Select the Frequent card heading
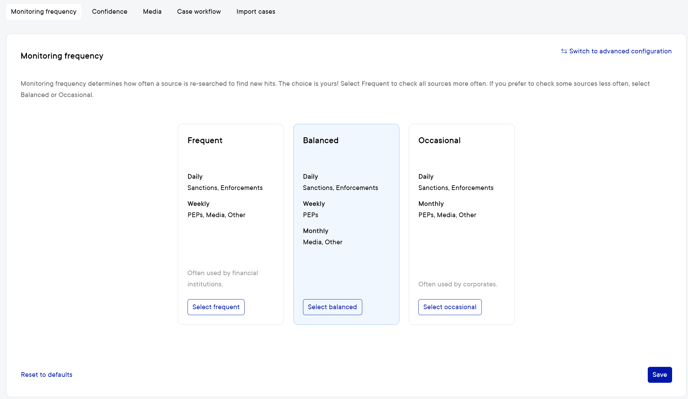 (x=205, y=140)
